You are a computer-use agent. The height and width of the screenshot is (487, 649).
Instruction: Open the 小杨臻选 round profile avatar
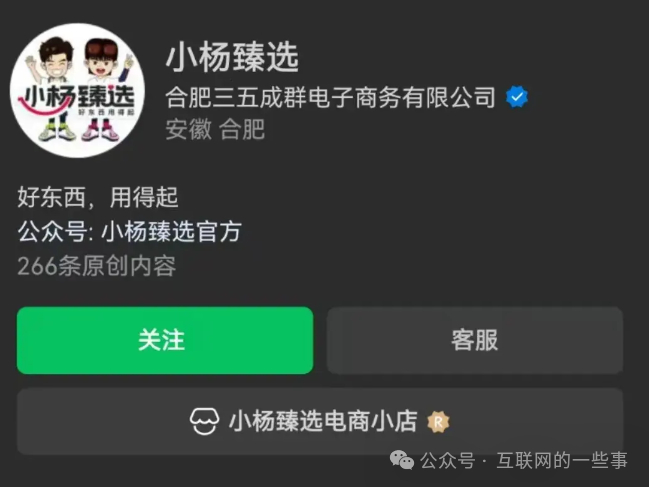pyautogui.click(x=78, y=90)
